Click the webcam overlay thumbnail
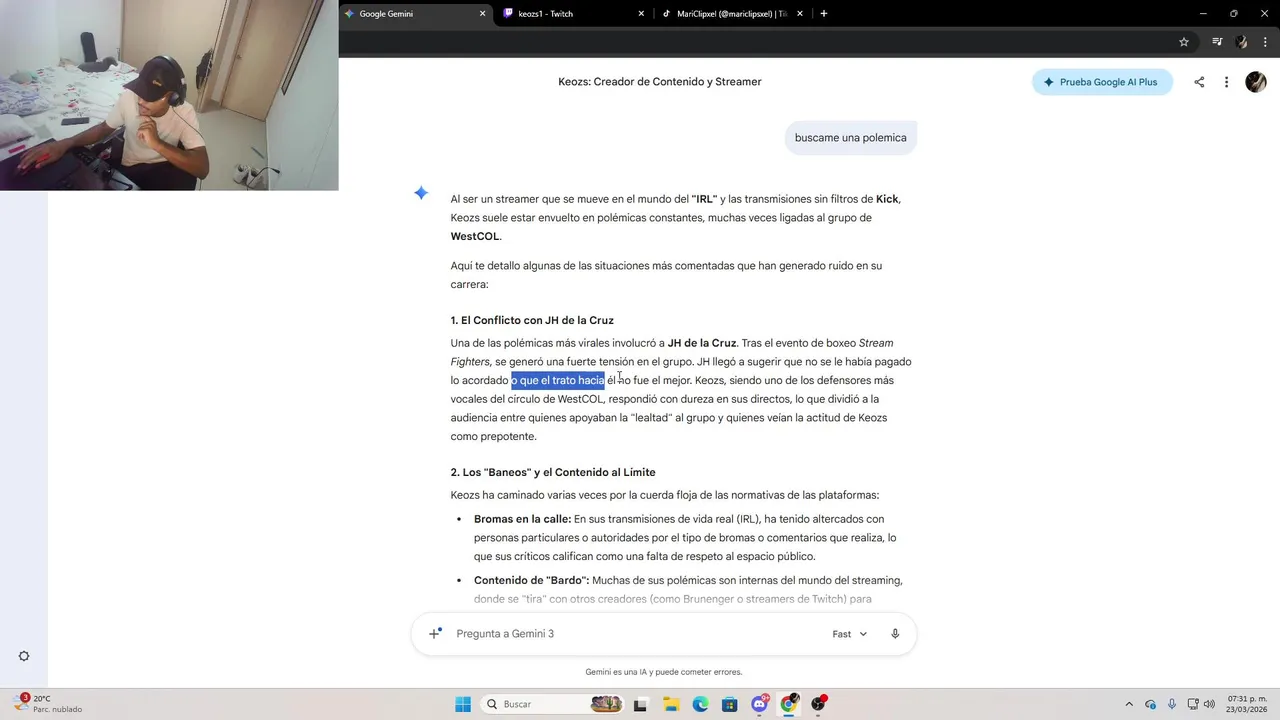This screenshot has width=1280, height=720. coord(169,95)
